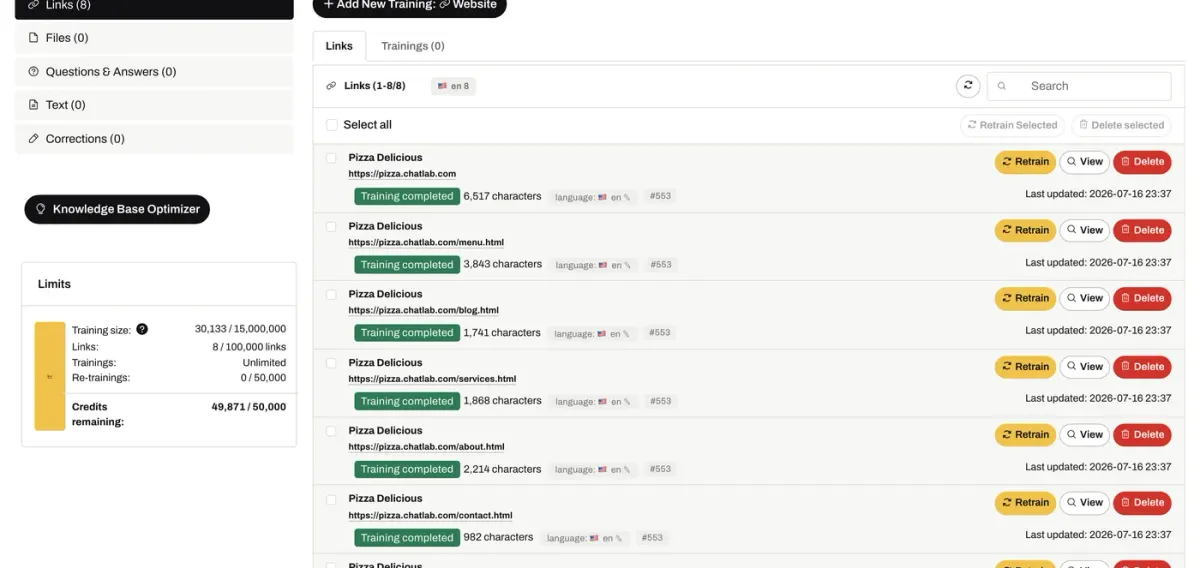Click edit pencil on blog.html language tag
Screen dimensions: 1200x568
coord(626,333)
